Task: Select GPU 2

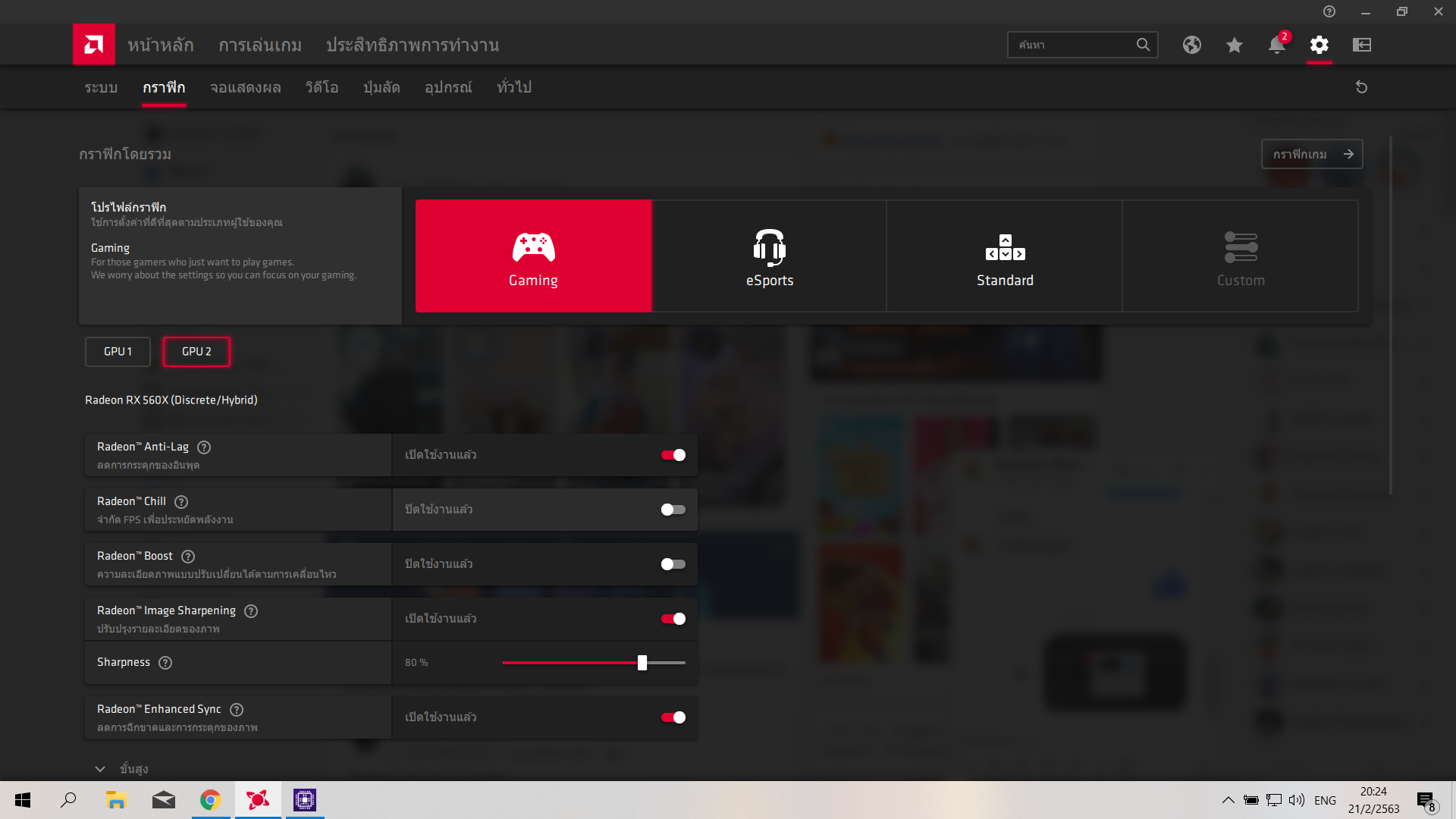Action: (x=196, y=352)
